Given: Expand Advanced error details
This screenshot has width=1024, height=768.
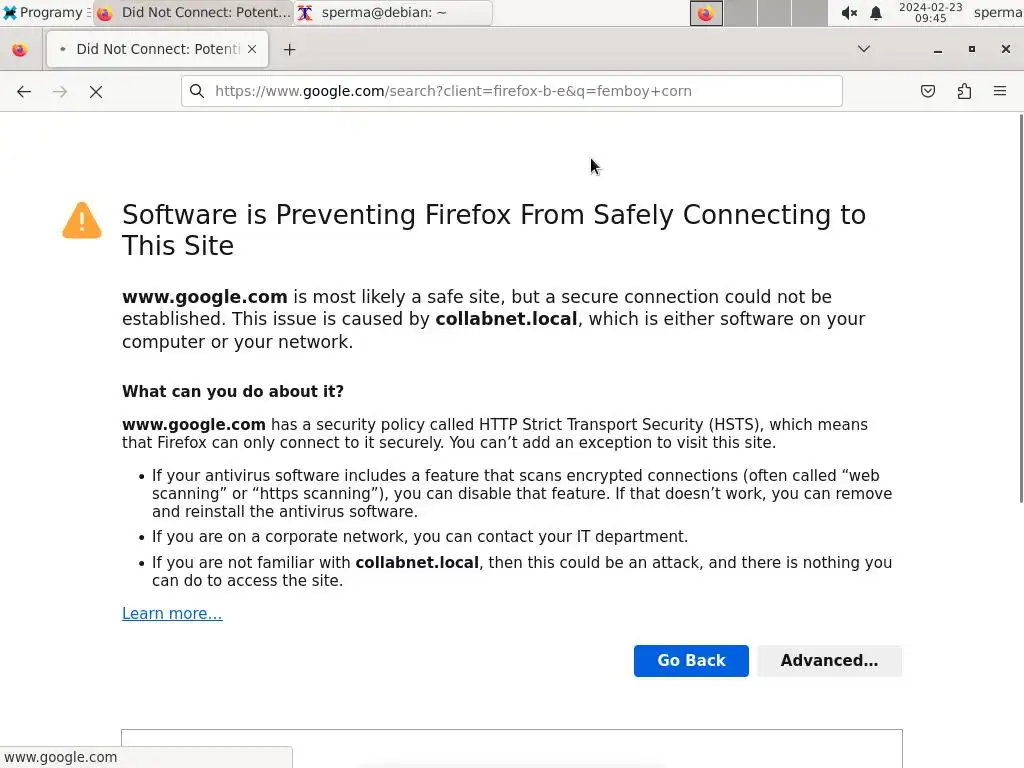Looking at the screenshot, I should click(829, 661).
